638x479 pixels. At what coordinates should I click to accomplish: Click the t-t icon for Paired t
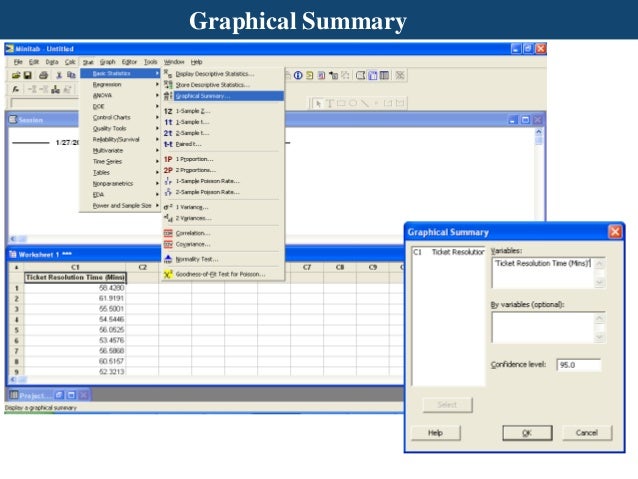[x=168, y=144]
